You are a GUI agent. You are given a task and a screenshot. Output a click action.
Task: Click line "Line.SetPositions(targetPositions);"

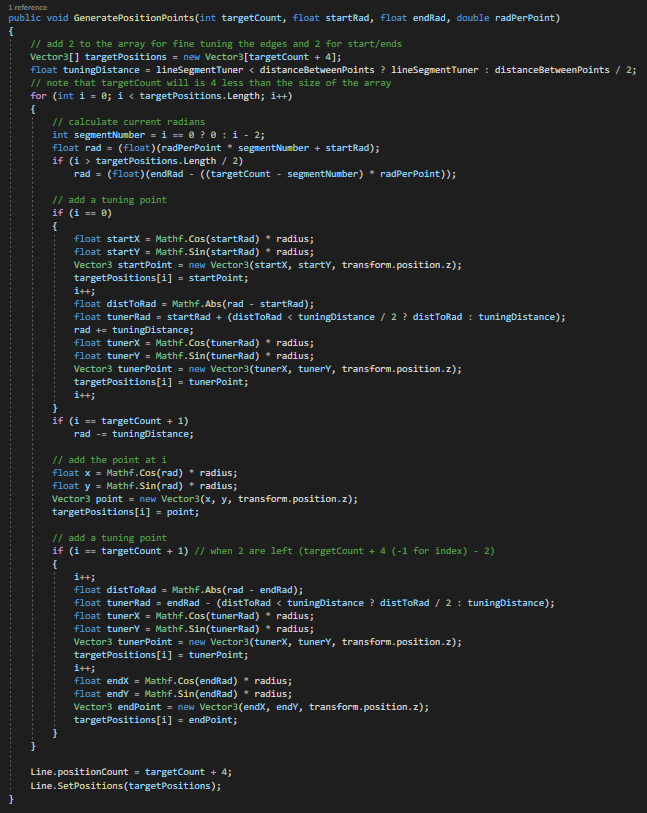pos(125,786)
